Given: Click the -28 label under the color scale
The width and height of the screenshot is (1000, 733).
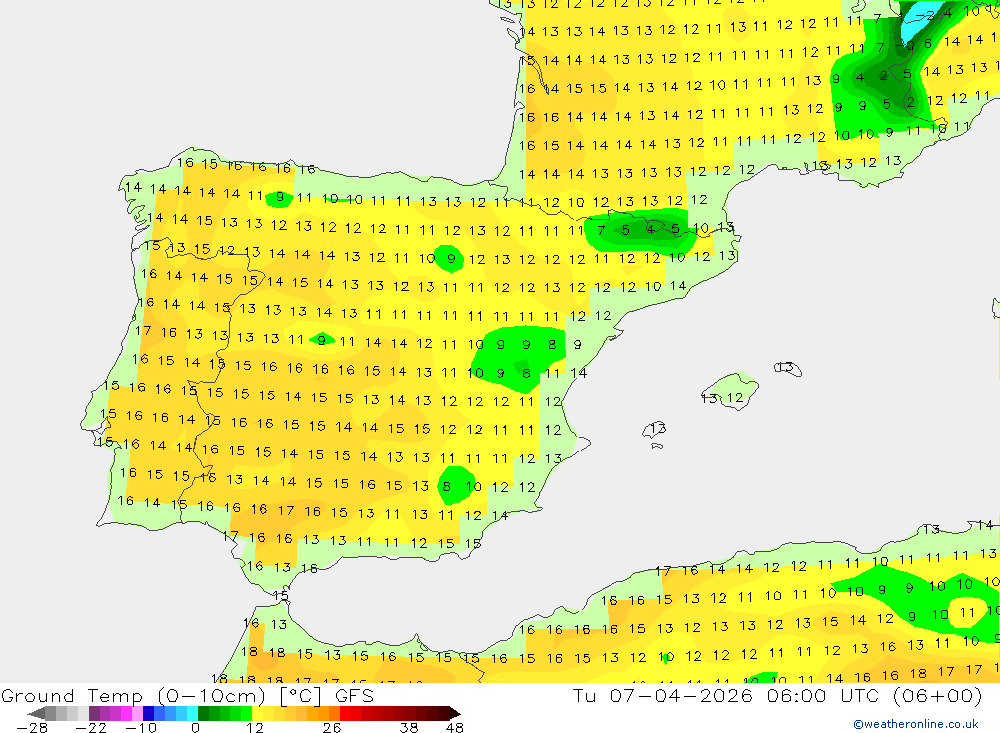Looking at the screenshot, I should tap(32, 728).
